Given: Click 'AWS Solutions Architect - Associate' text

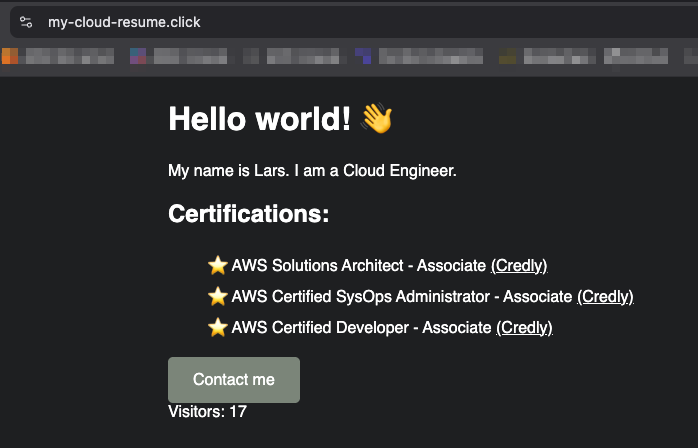Looking at the screenshot, I should [359, 265].
